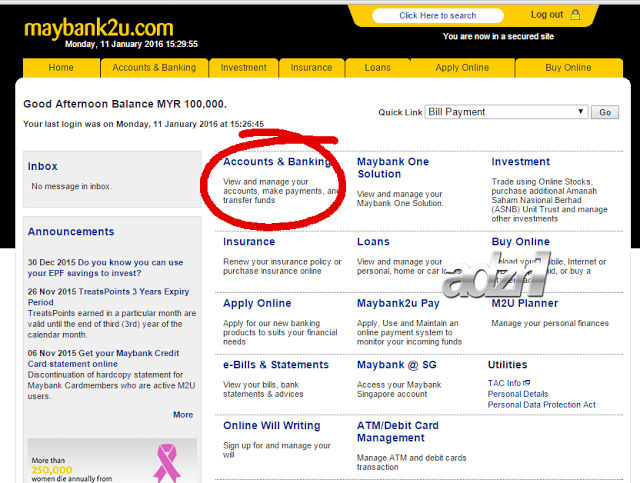
Task: Click the 'Click Here to search' field
Action: click(438, 16)
